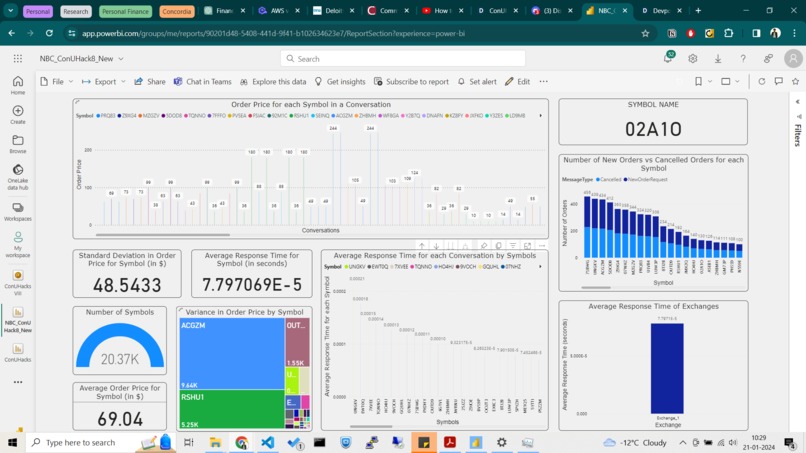The height and width of the screenshot is (453, 806).
Task: Open Chrome tab search dropdown
Action: tap(10, 11)
